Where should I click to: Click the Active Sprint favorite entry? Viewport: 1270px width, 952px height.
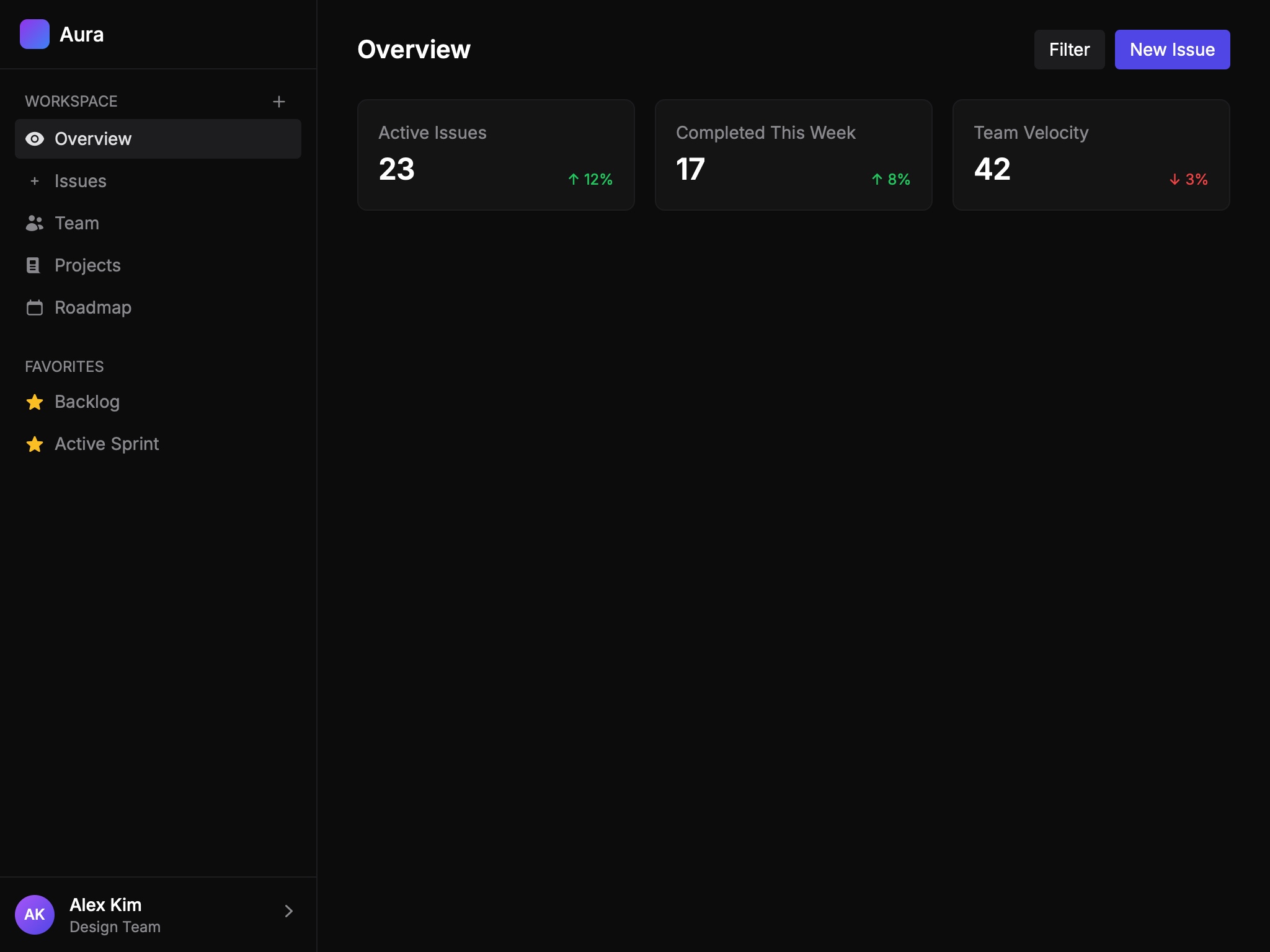(107, 444)
